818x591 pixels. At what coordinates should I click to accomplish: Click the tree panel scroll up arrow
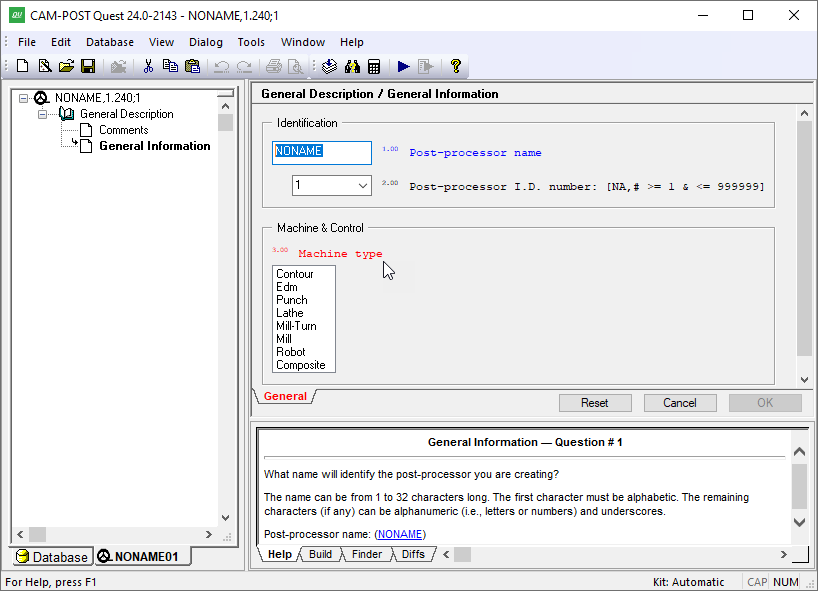coord(225,106)
